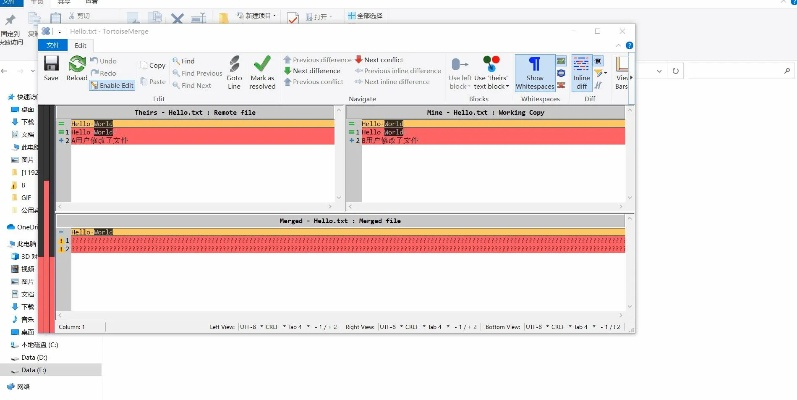The width and height of the screenshot is (797, 400).
Task: Click Find Next in the ribbon
Action: 196,86
